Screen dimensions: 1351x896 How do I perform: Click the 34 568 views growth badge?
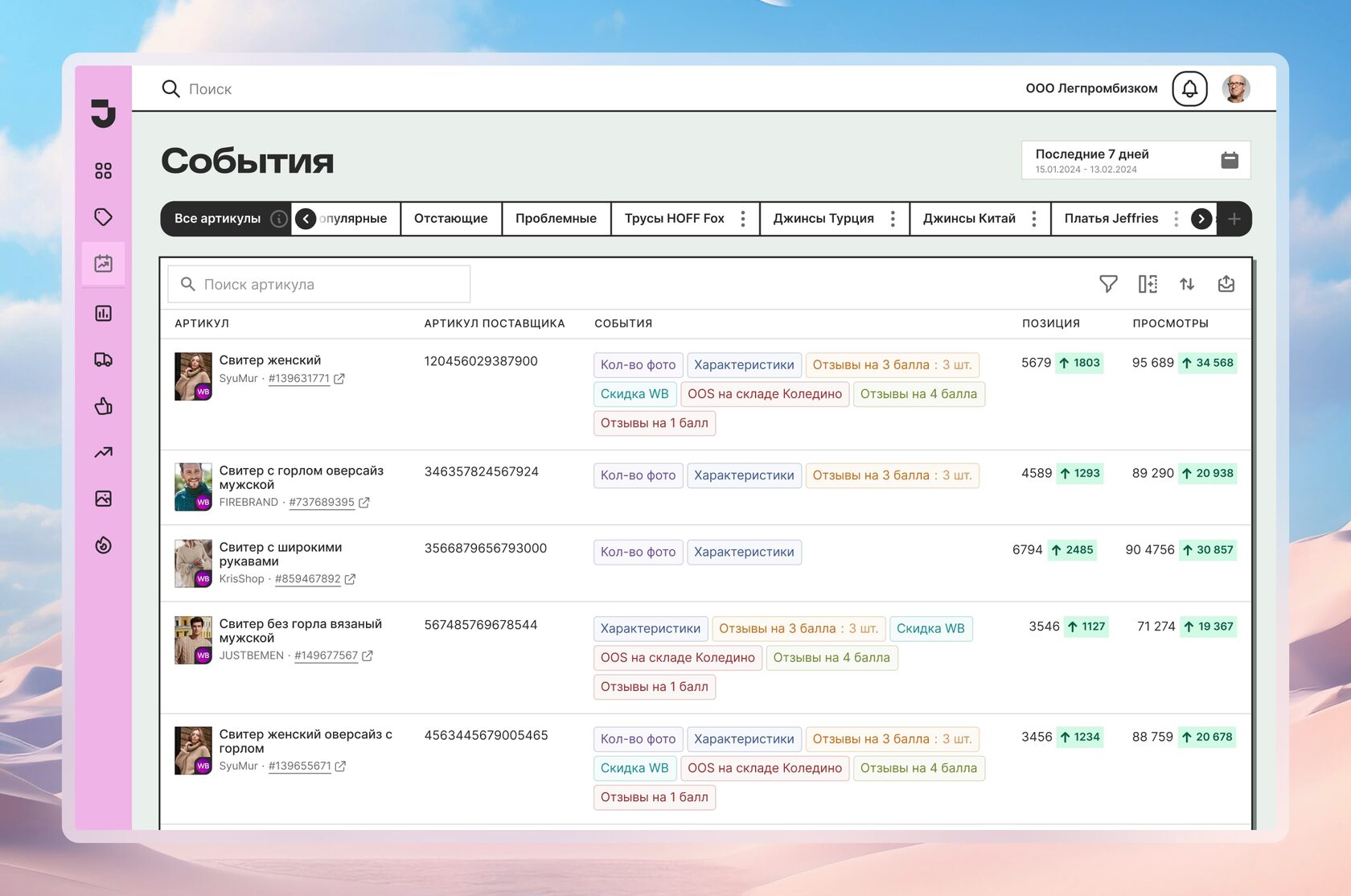click(1208, 363)
